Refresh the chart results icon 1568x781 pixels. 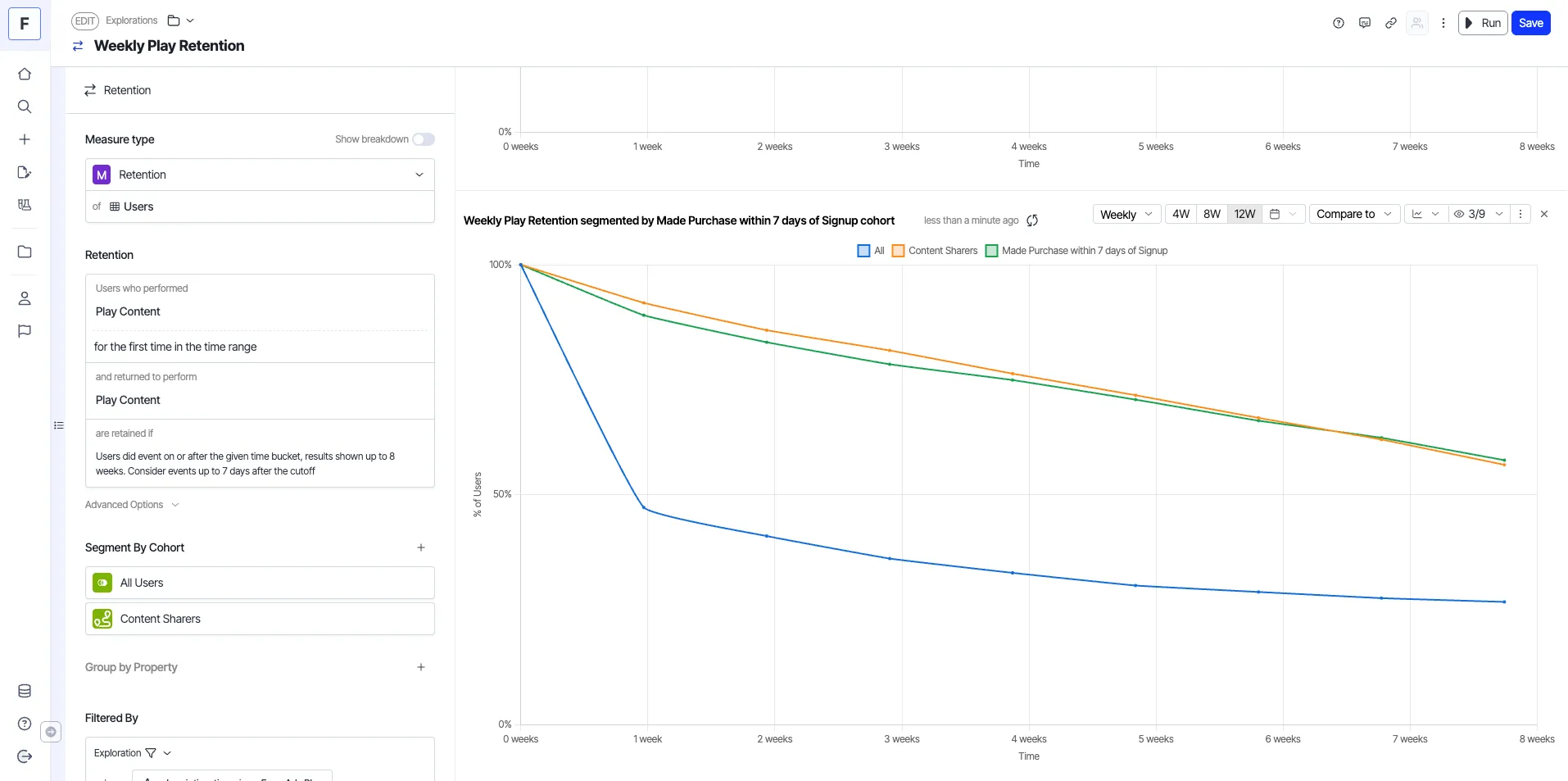coord(1032,220)
